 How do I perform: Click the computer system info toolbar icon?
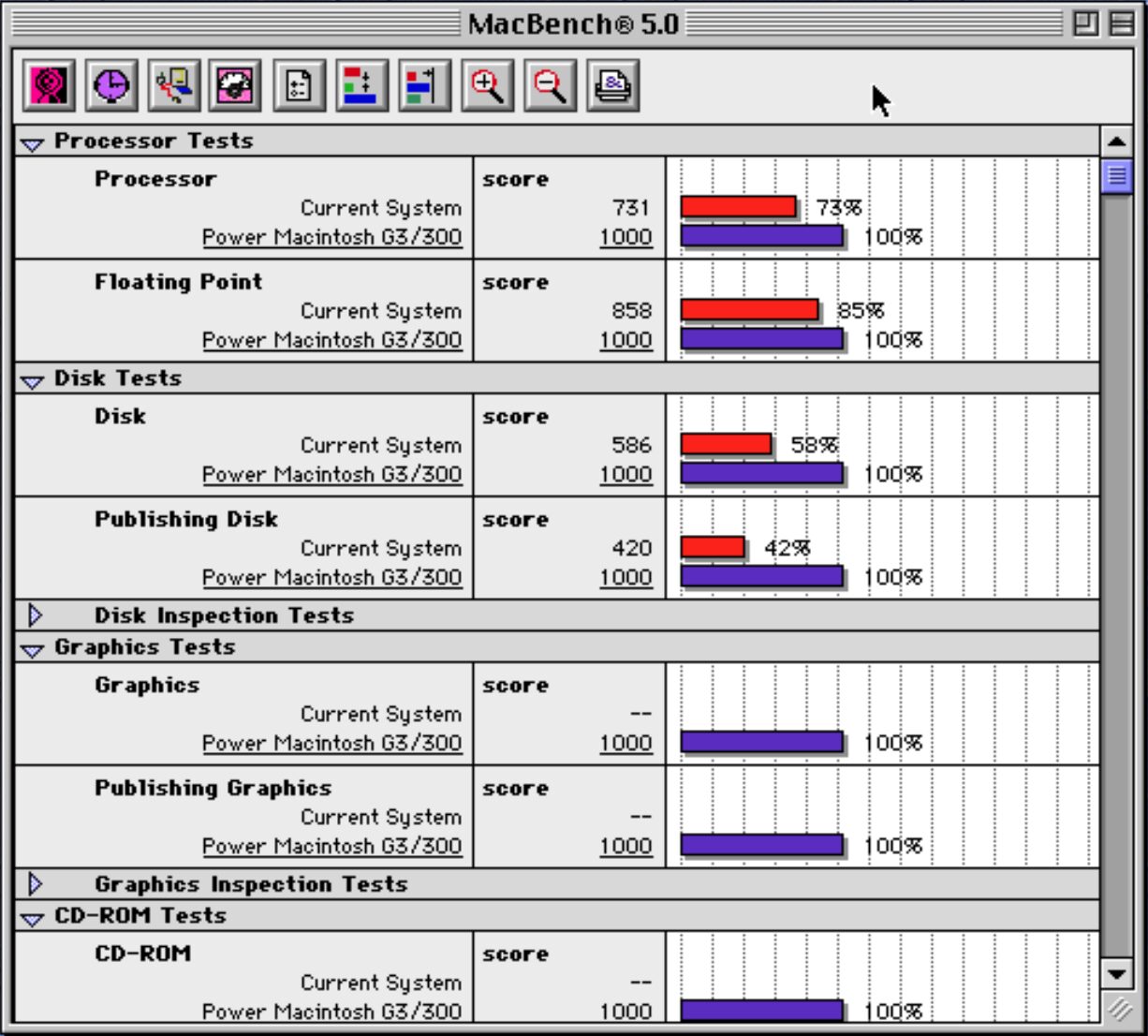(x=174, y=86)
